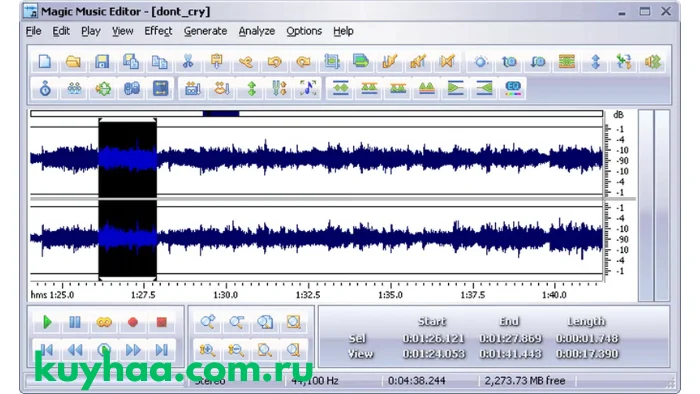Click the blue square with arrows icon
This screenshot has width=700, height=394.
point(161,88)
